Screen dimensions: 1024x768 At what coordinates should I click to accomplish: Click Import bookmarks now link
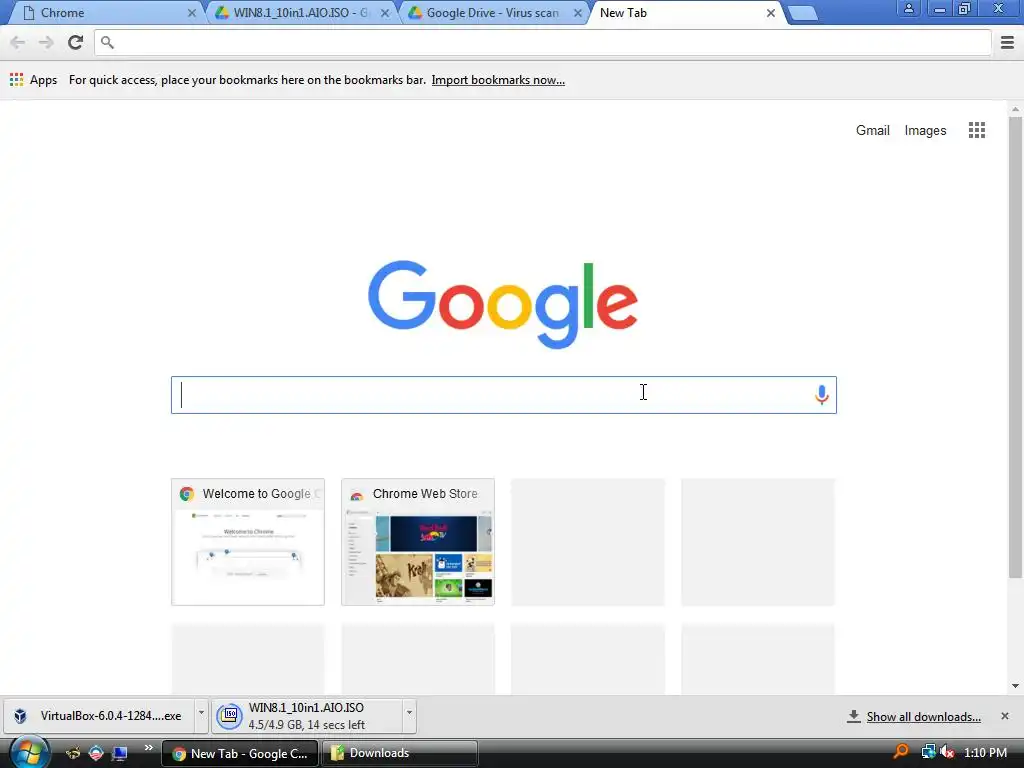pos(498,80)
